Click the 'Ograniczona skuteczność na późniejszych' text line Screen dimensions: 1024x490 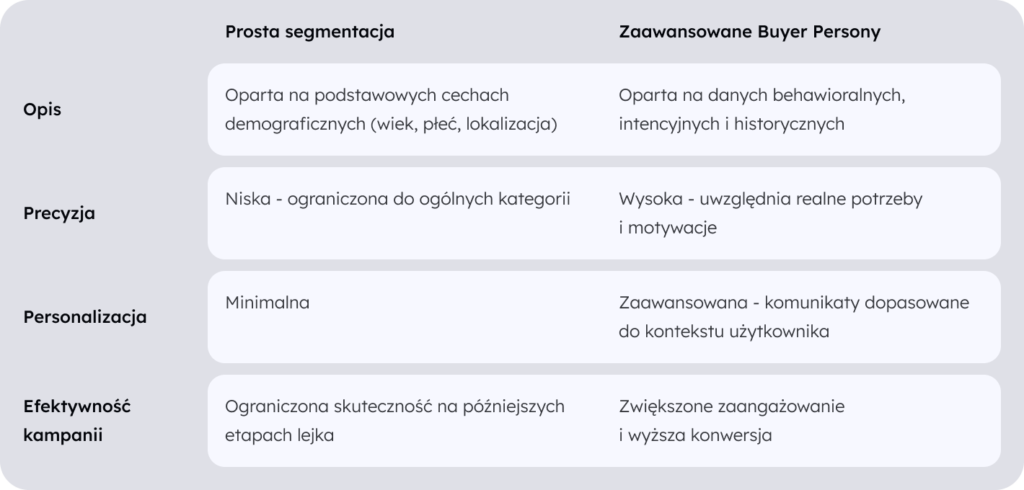(x=395, y=406)
